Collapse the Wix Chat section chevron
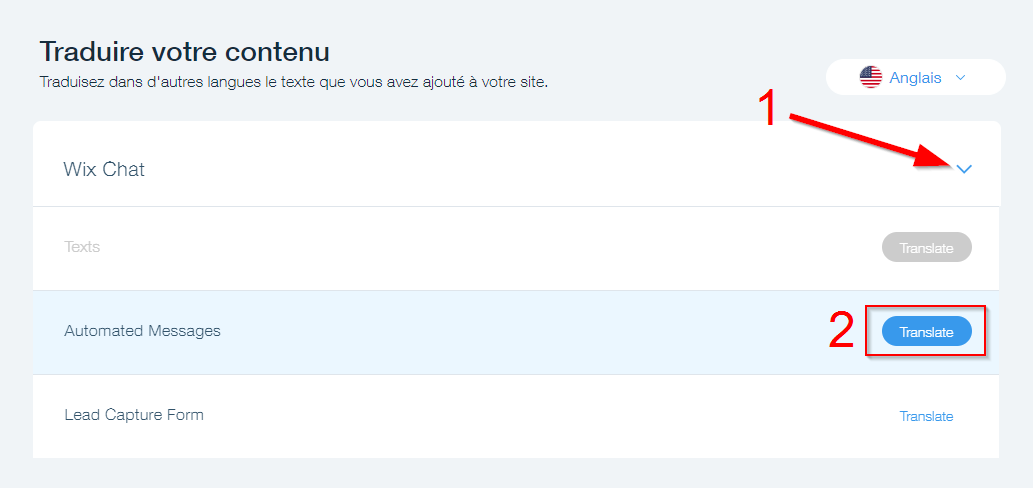The width and height of the screenshot is (1033, 488). tap(964, 170)
